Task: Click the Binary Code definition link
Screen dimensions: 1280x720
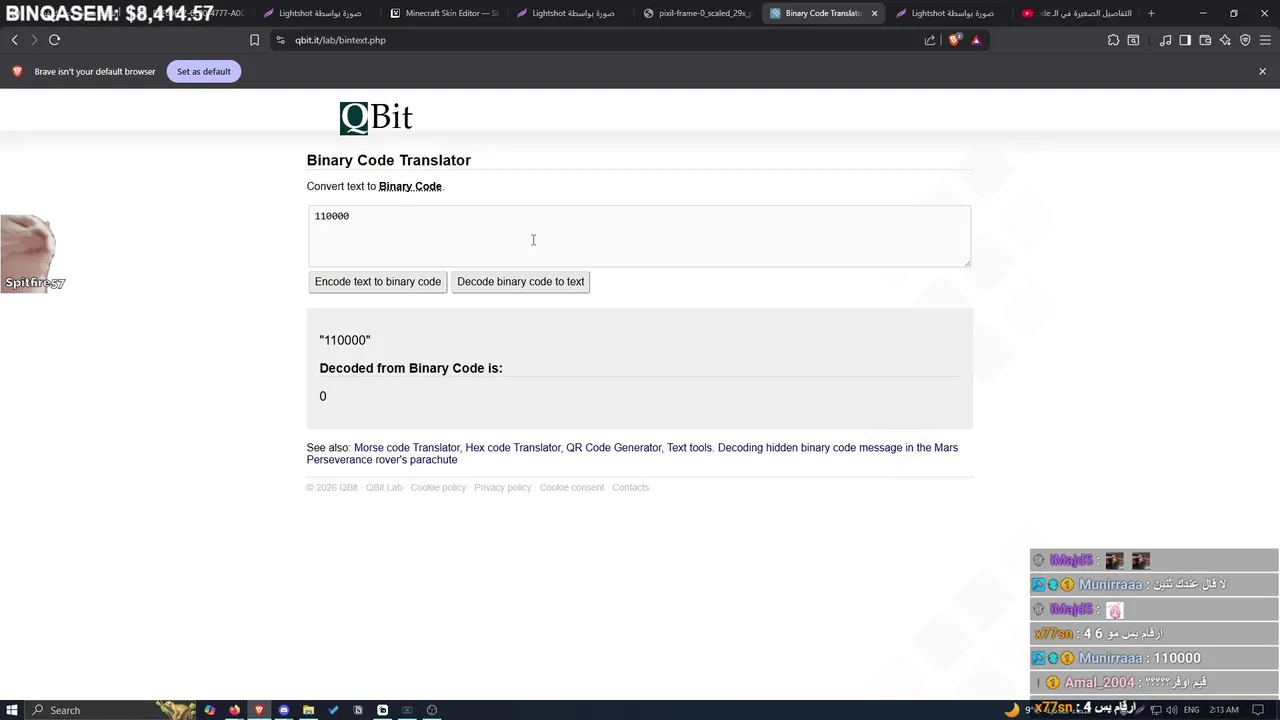Action: 410,186
